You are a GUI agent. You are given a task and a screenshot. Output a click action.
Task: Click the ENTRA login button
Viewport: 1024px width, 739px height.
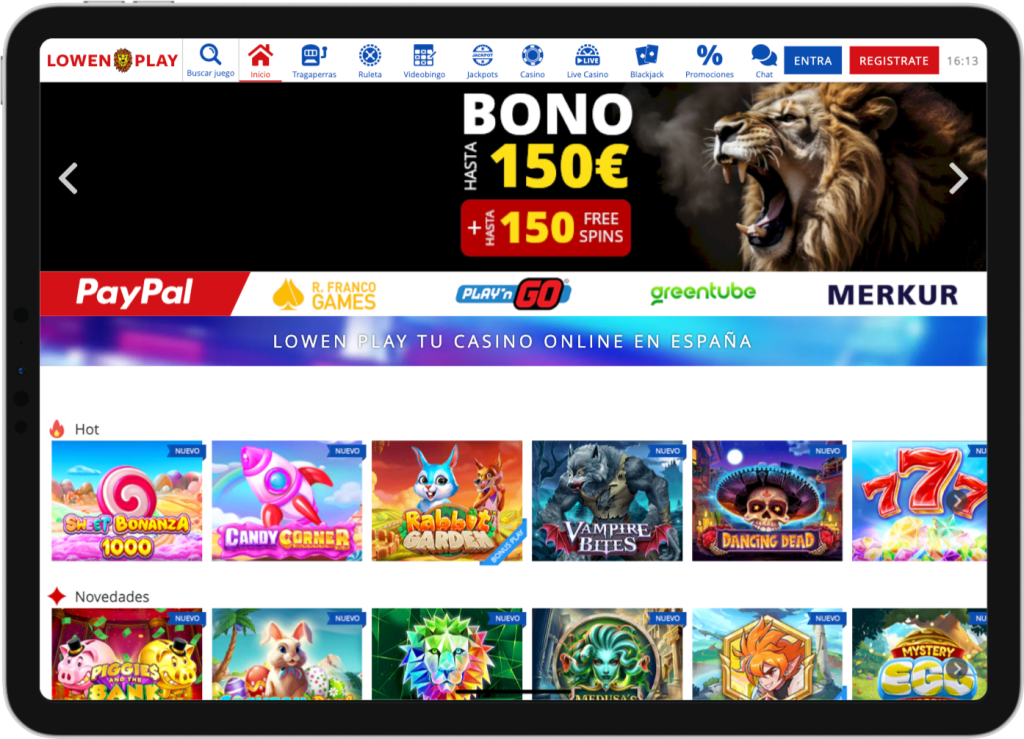click(812, 61)
